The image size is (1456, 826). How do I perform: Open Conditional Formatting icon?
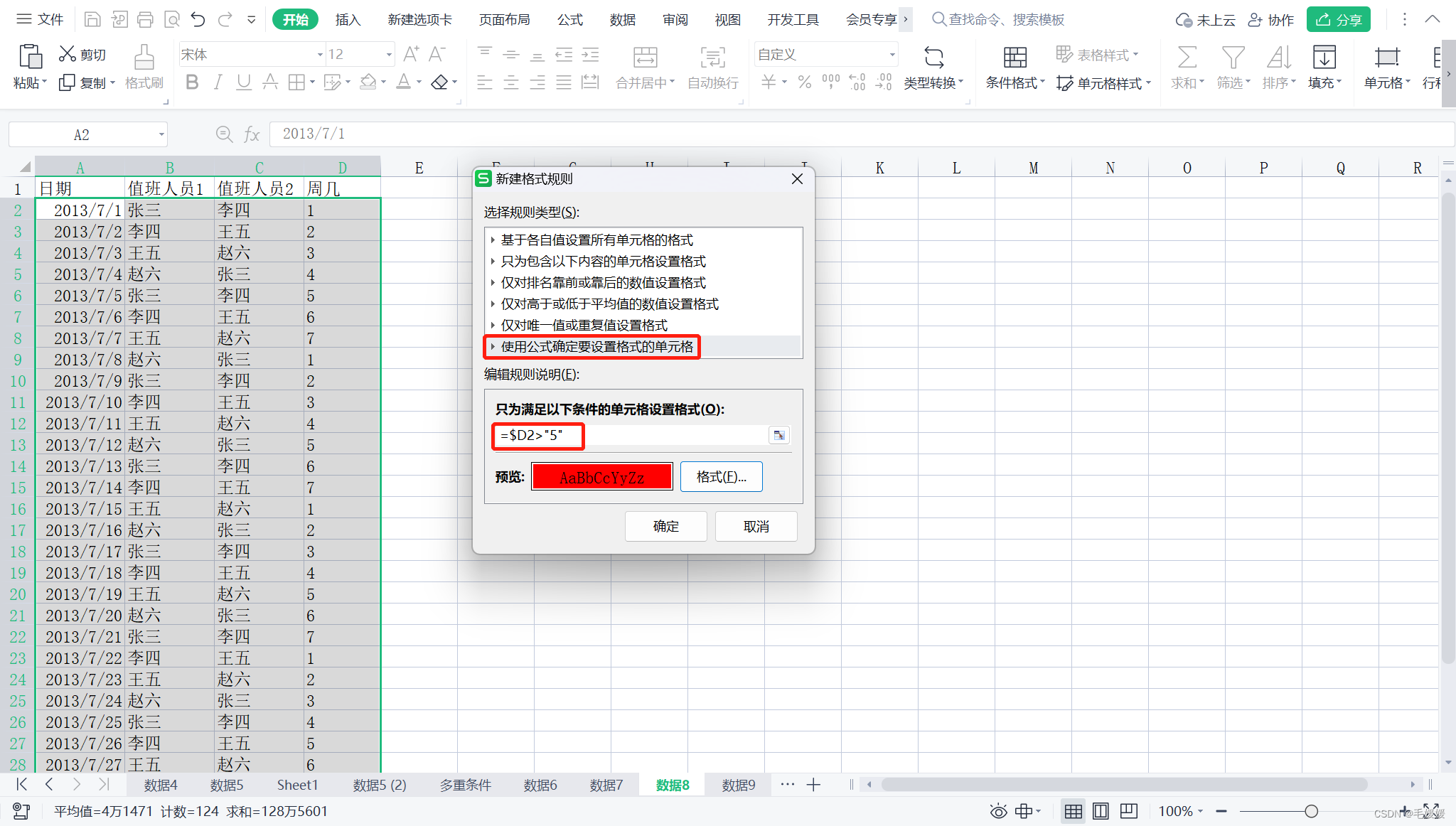tap(1015, 58)
